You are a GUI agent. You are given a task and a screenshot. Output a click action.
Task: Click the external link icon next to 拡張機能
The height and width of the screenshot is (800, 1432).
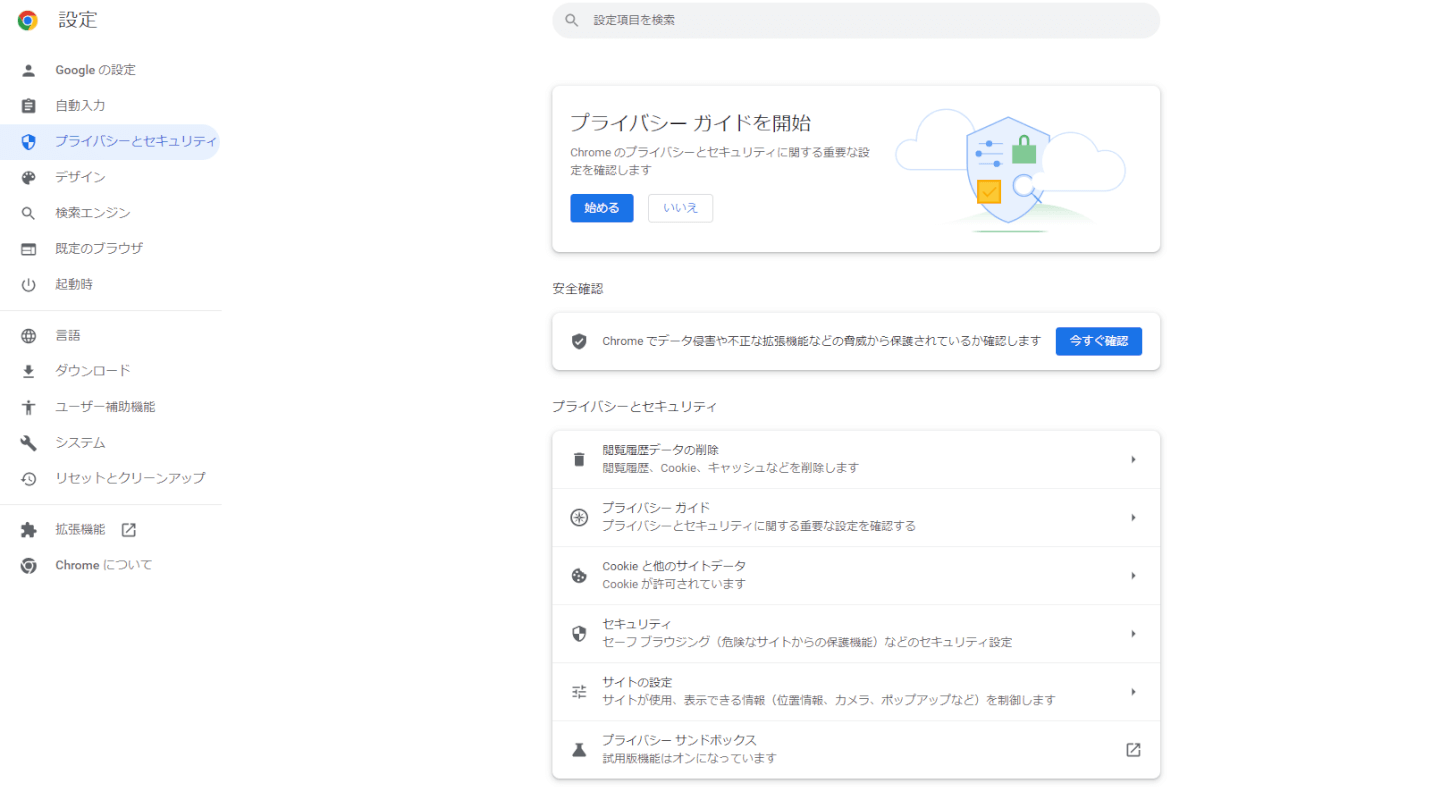(128, 530)
